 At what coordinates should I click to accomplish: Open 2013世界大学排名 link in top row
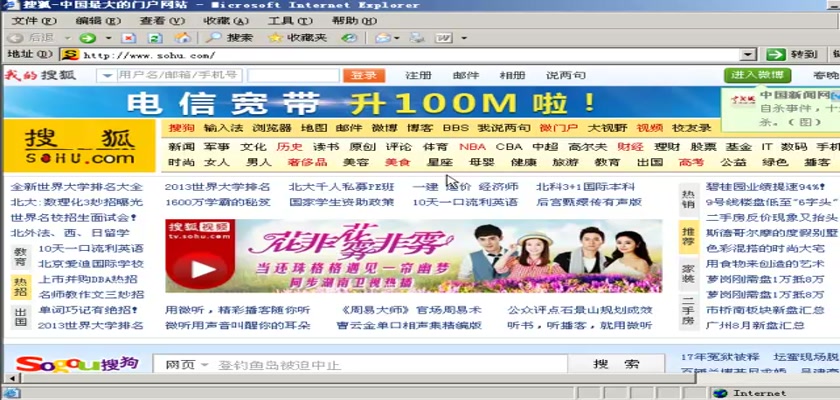(x=218, y=187)
